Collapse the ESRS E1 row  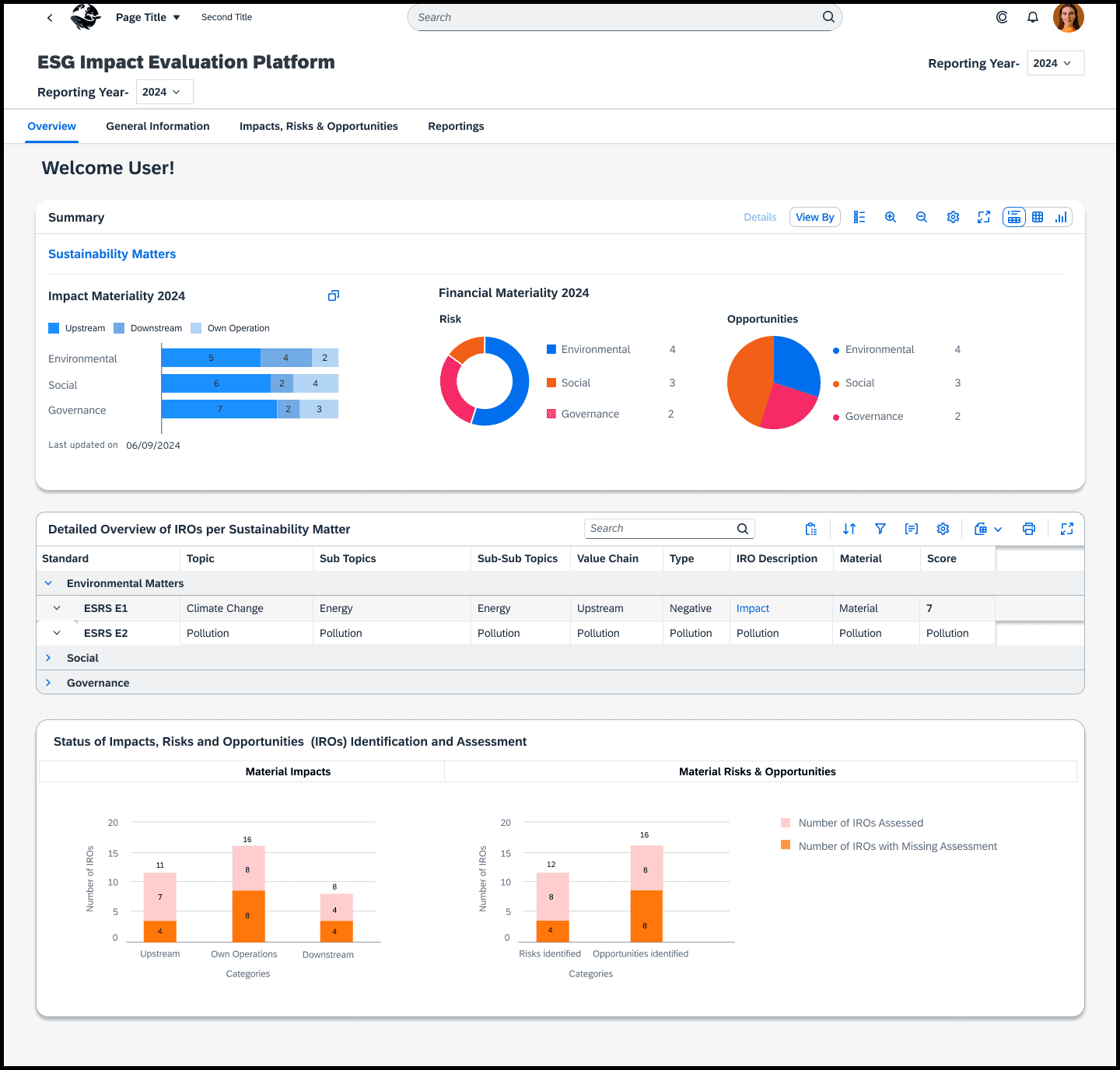point(57,608)
